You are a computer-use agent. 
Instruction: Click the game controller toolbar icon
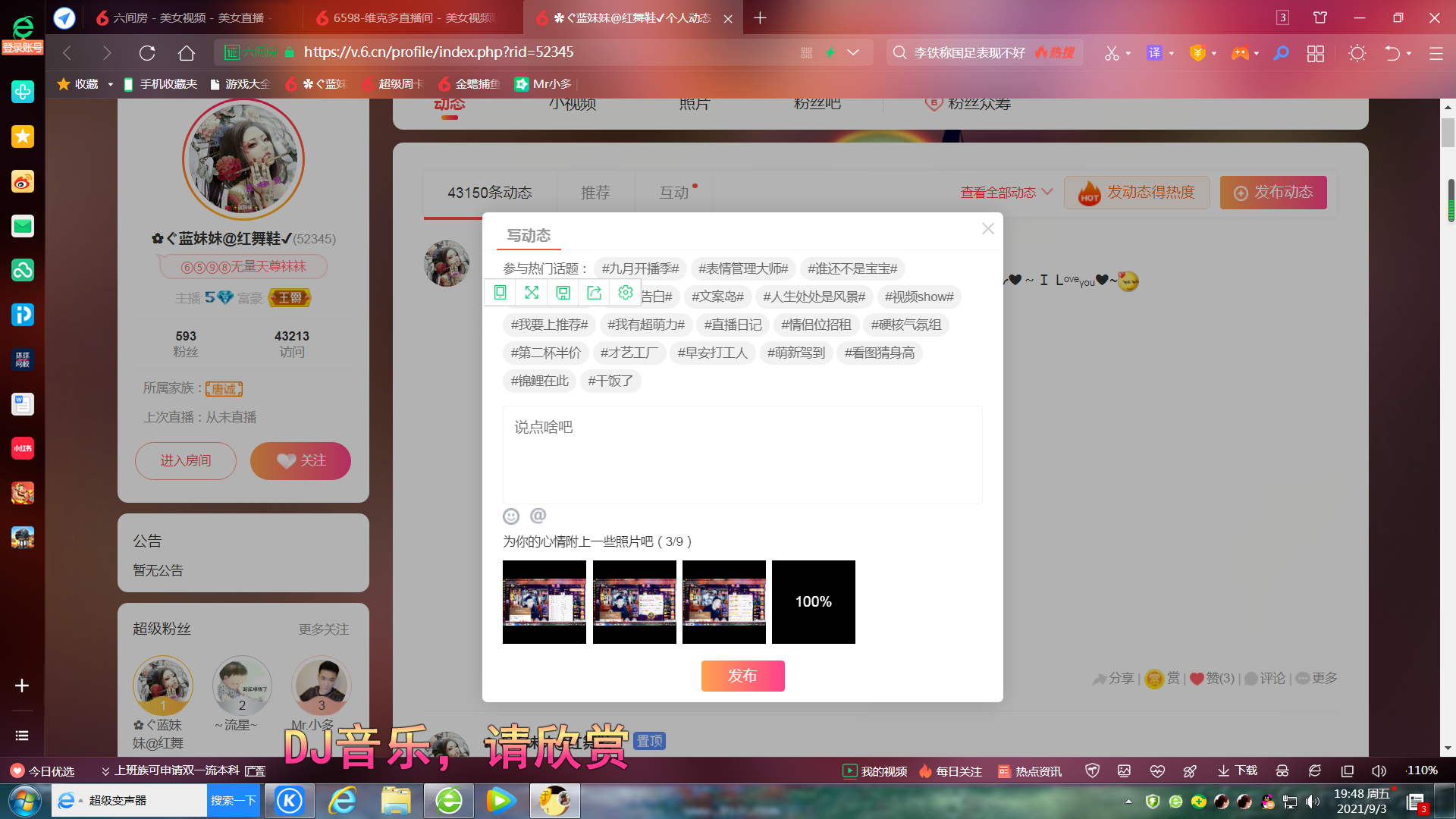(1240, 53)
